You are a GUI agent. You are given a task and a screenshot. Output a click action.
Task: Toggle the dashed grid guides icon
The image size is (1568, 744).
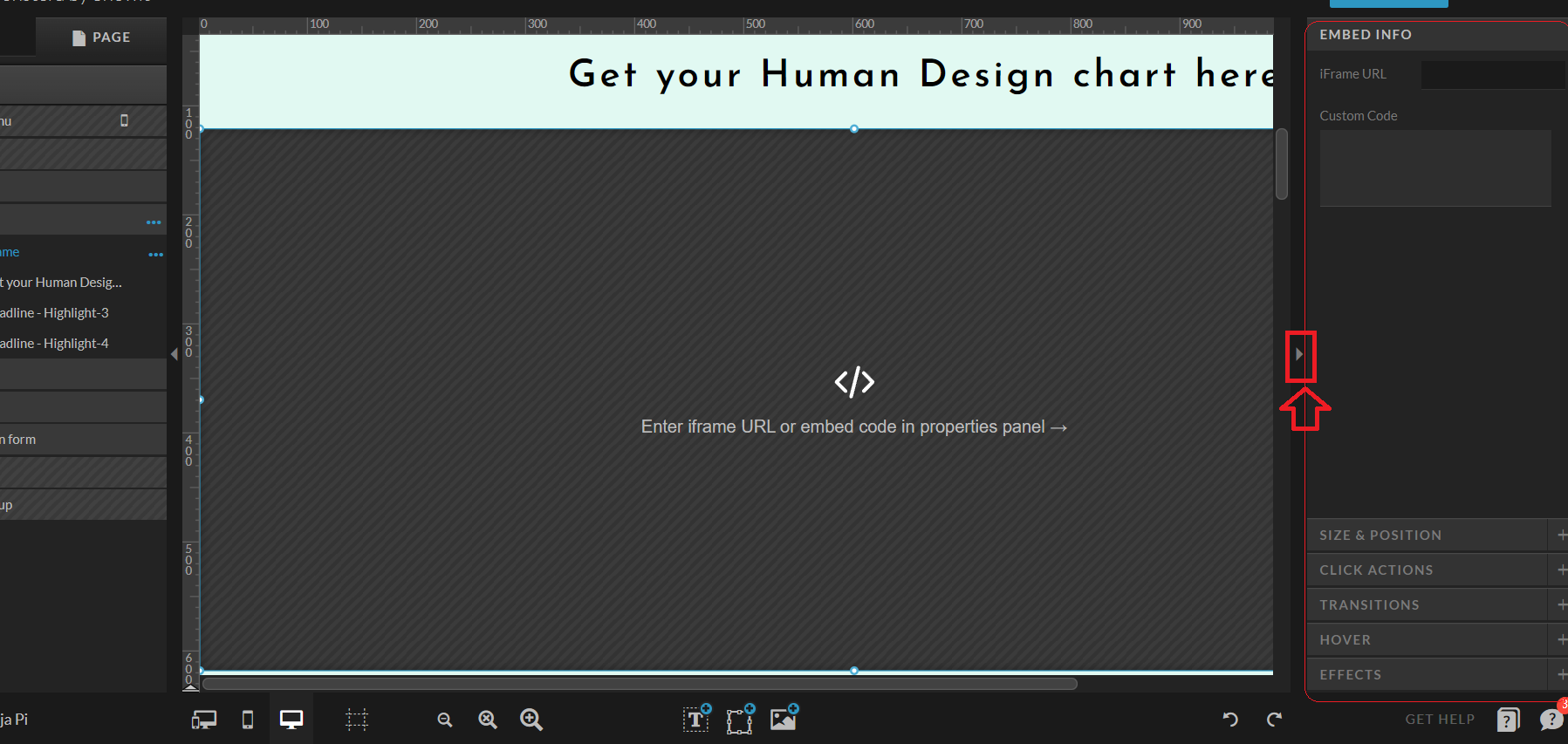[357, 720]
